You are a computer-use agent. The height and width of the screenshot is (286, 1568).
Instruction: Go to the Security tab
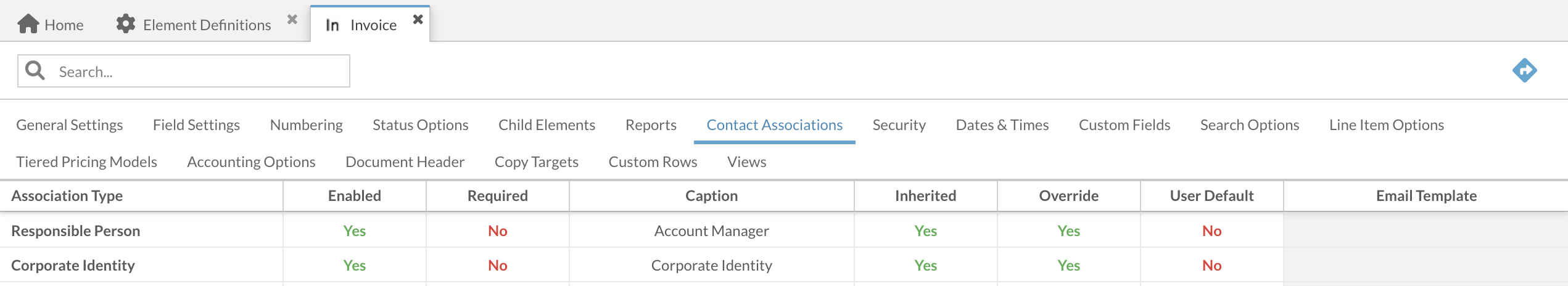(899, 125)
